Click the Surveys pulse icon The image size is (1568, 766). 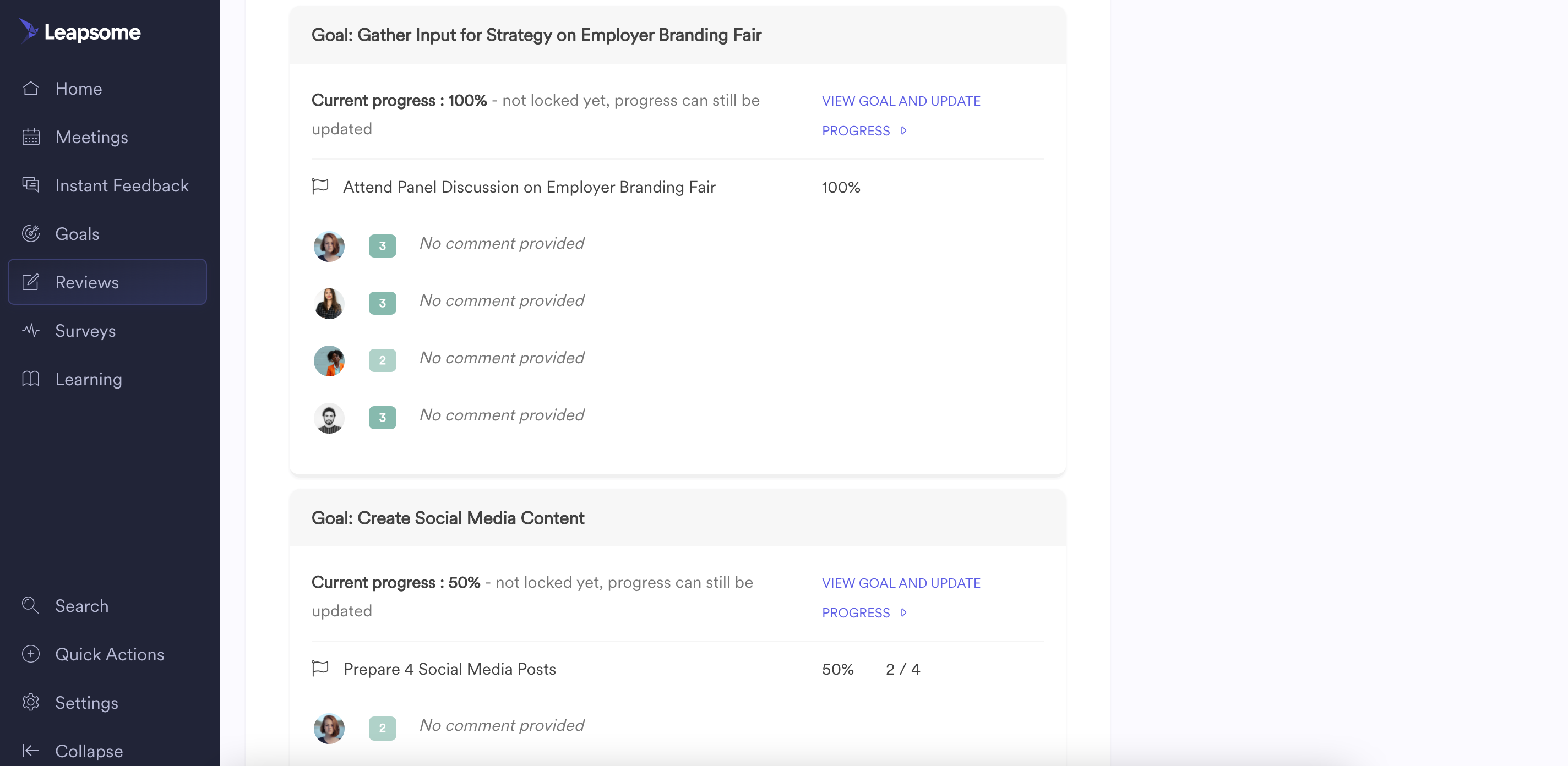[30, 330]
